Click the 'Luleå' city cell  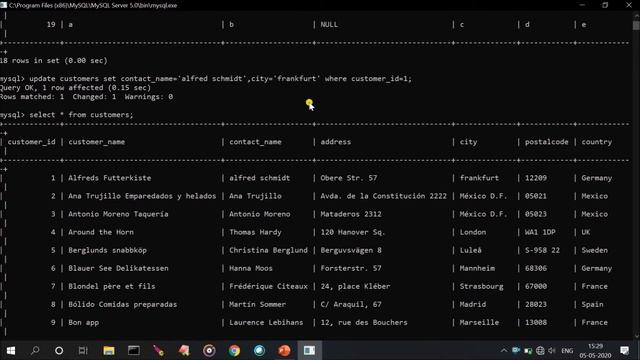(x=471, y=250)
